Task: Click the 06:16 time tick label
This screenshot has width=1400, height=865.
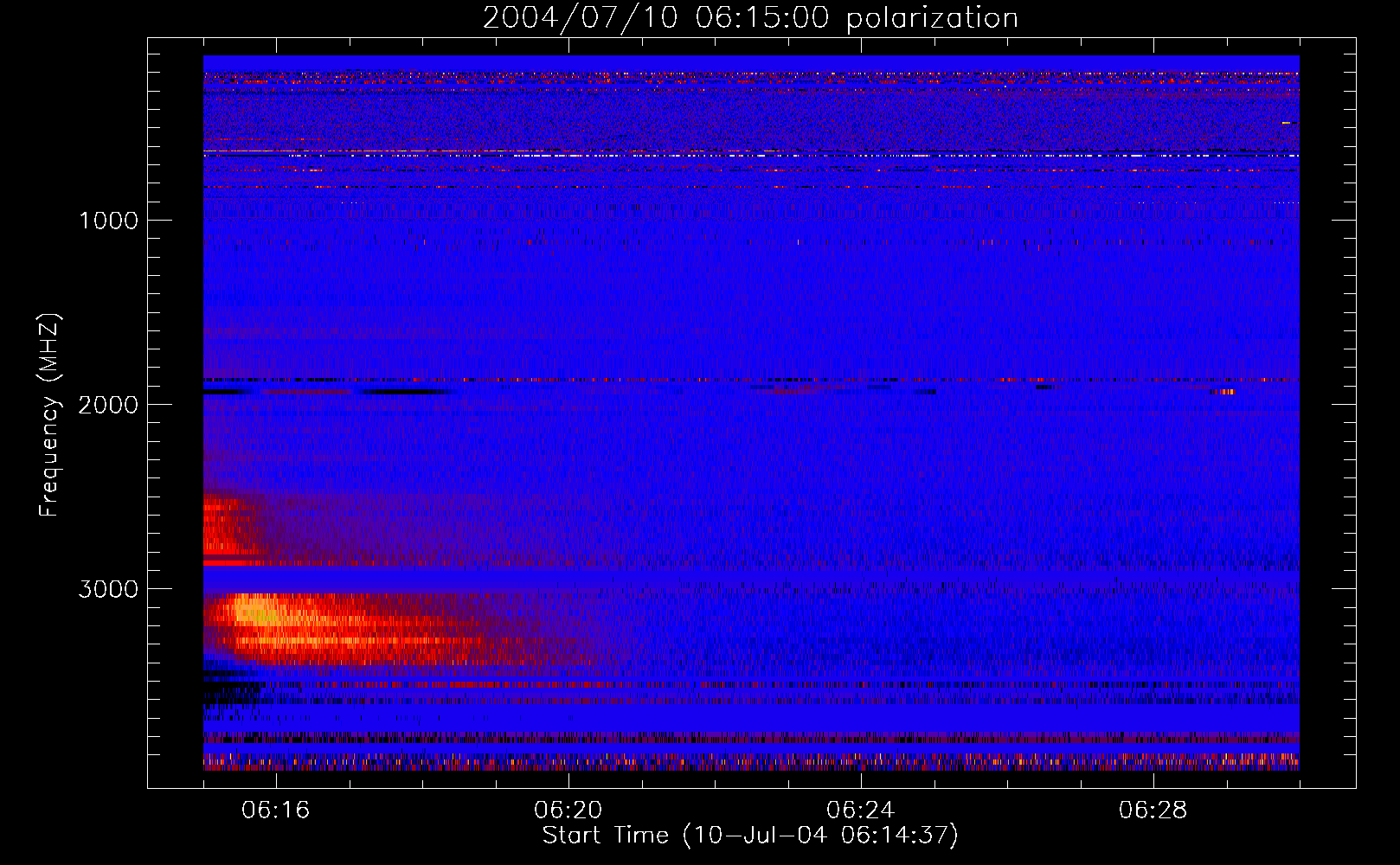Action: point(276,811)
